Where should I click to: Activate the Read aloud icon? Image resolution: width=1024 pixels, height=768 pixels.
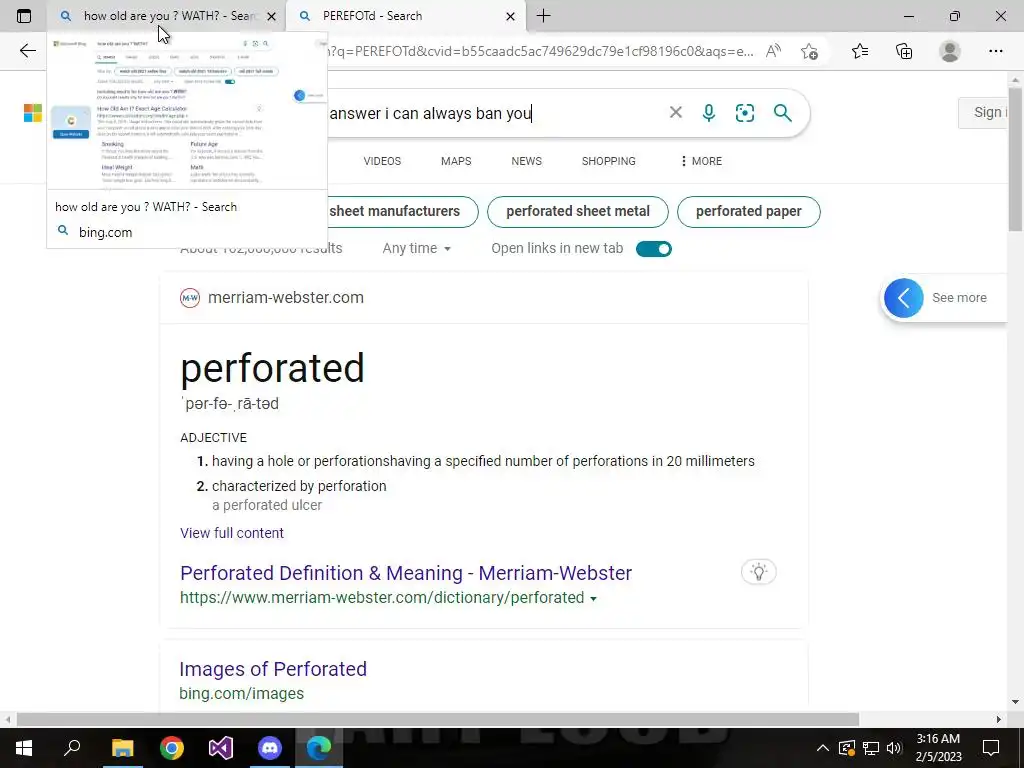pos(773,51)
